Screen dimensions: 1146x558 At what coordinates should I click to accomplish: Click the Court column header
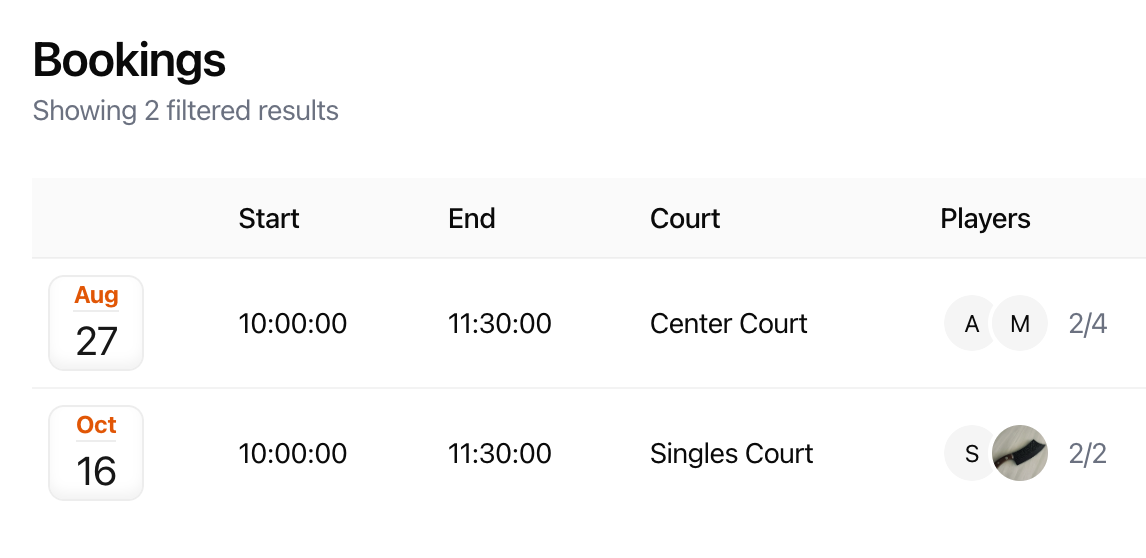click(685, 218)
